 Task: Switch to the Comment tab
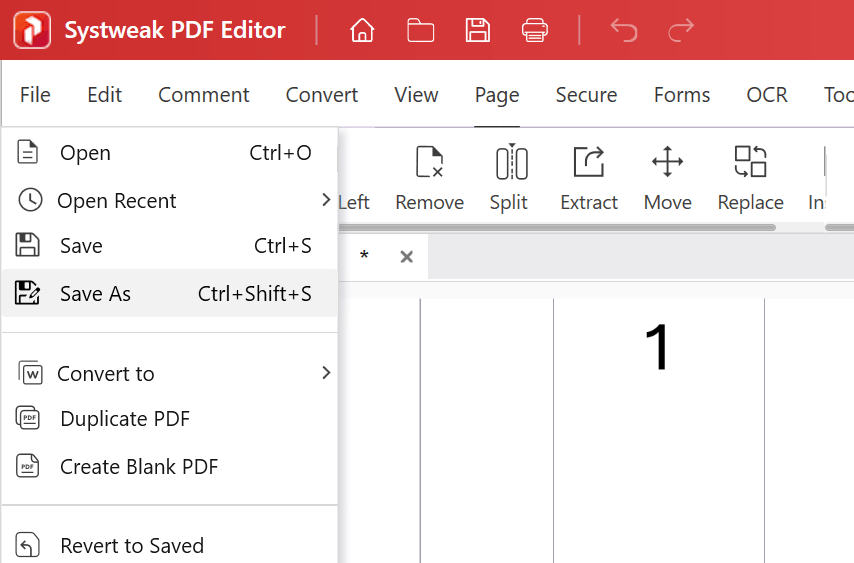(x=204, y=95)
